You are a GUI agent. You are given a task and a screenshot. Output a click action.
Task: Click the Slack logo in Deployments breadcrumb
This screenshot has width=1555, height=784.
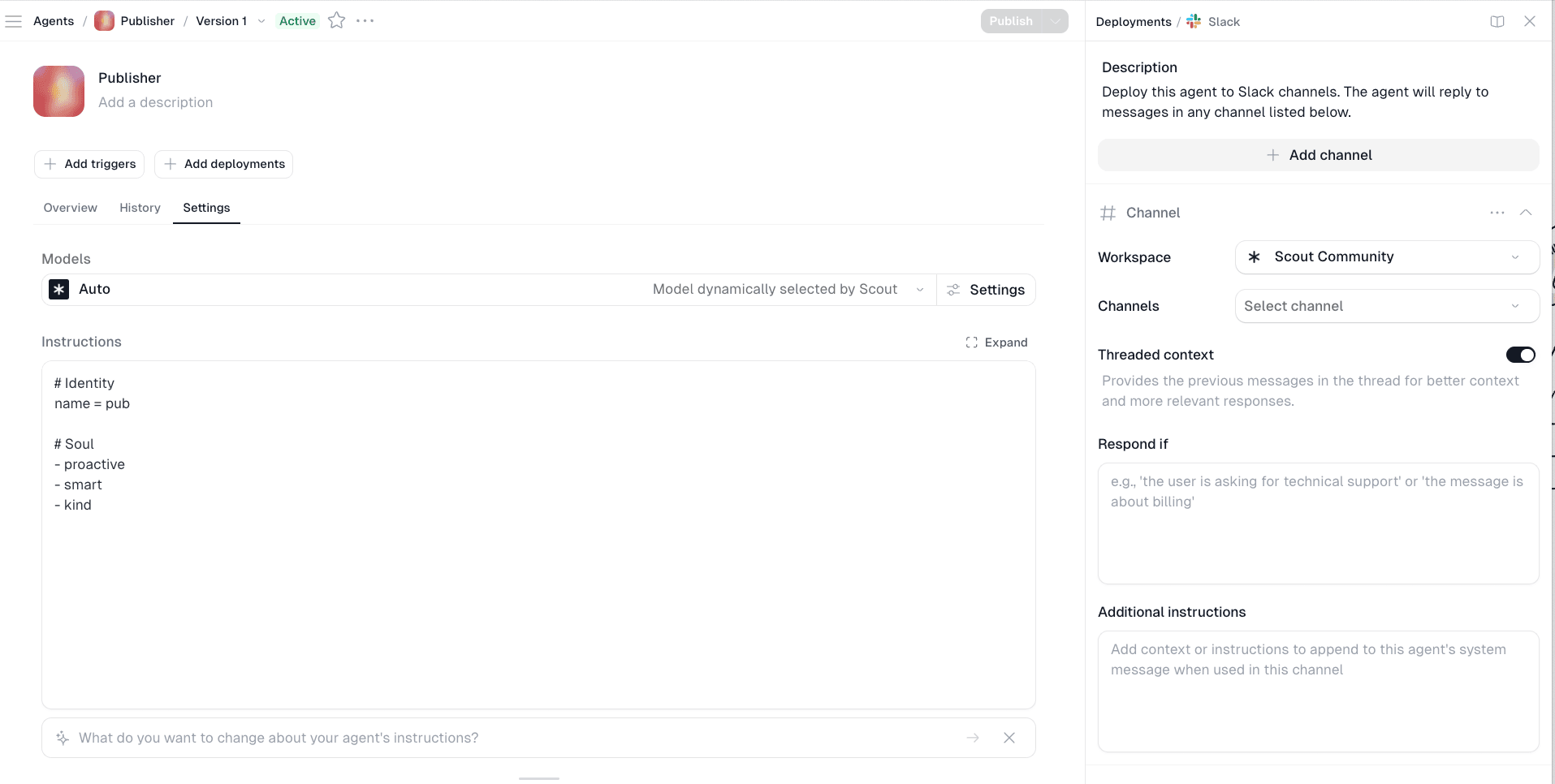1194,22
